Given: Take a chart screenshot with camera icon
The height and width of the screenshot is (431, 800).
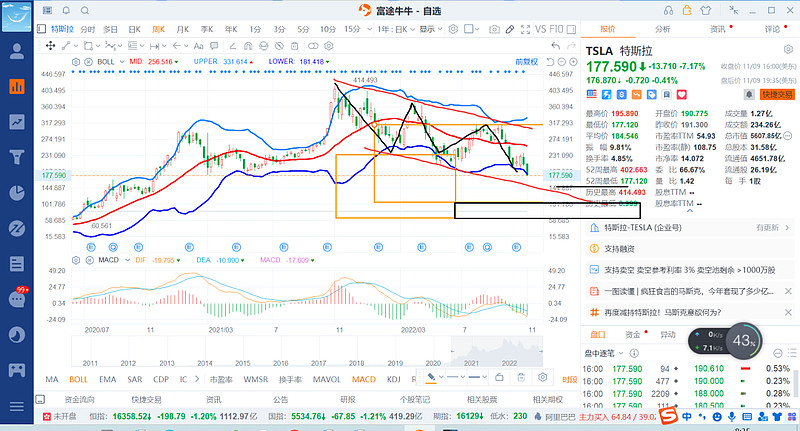Looking at the screenshot, I should 494,30.
